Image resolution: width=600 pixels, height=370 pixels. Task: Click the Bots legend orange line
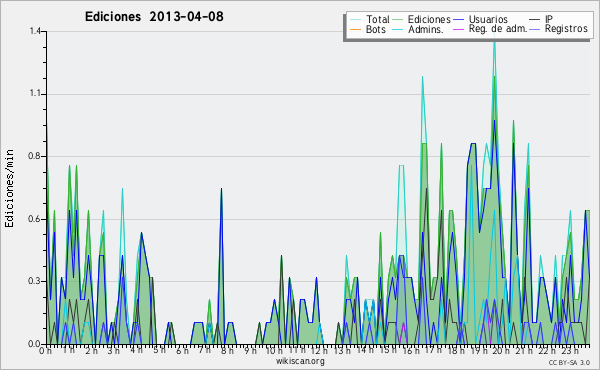[356, 29]
